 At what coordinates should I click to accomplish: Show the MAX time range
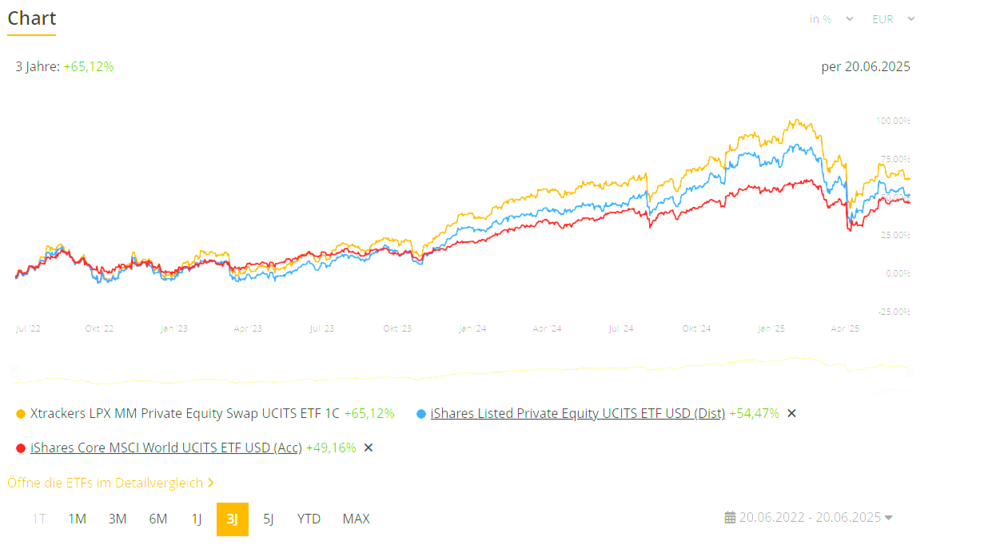(x=356, y=519)
